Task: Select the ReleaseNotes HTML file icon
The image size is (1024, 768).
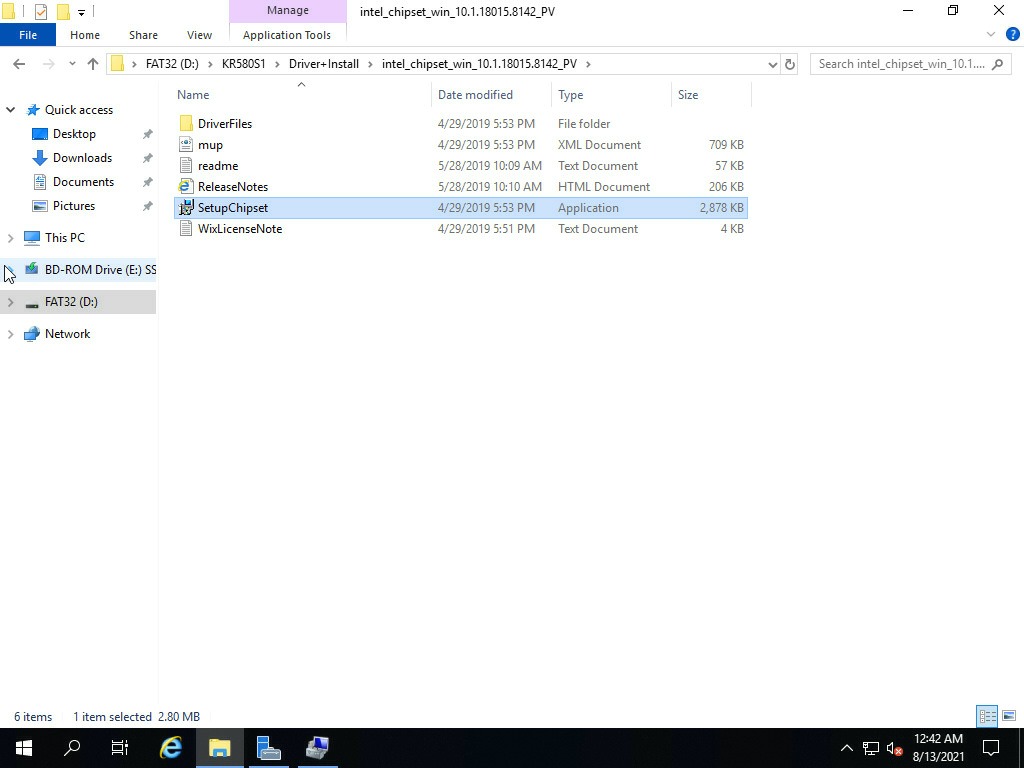Action: coord(186,186)
